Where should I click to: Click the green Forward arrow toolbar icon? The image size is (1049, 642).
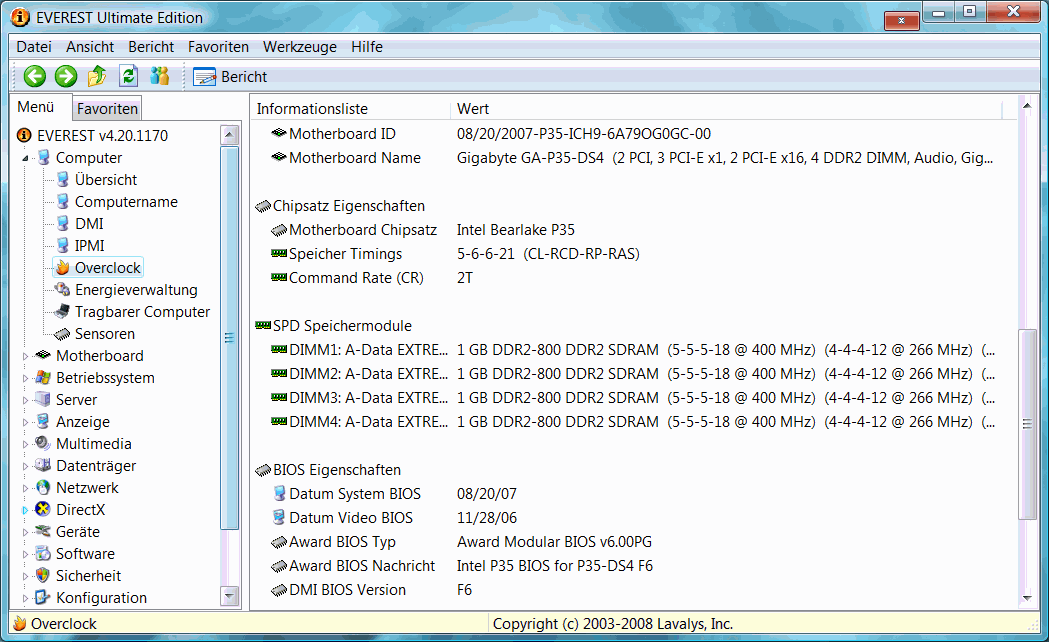[x=66, y=77]
